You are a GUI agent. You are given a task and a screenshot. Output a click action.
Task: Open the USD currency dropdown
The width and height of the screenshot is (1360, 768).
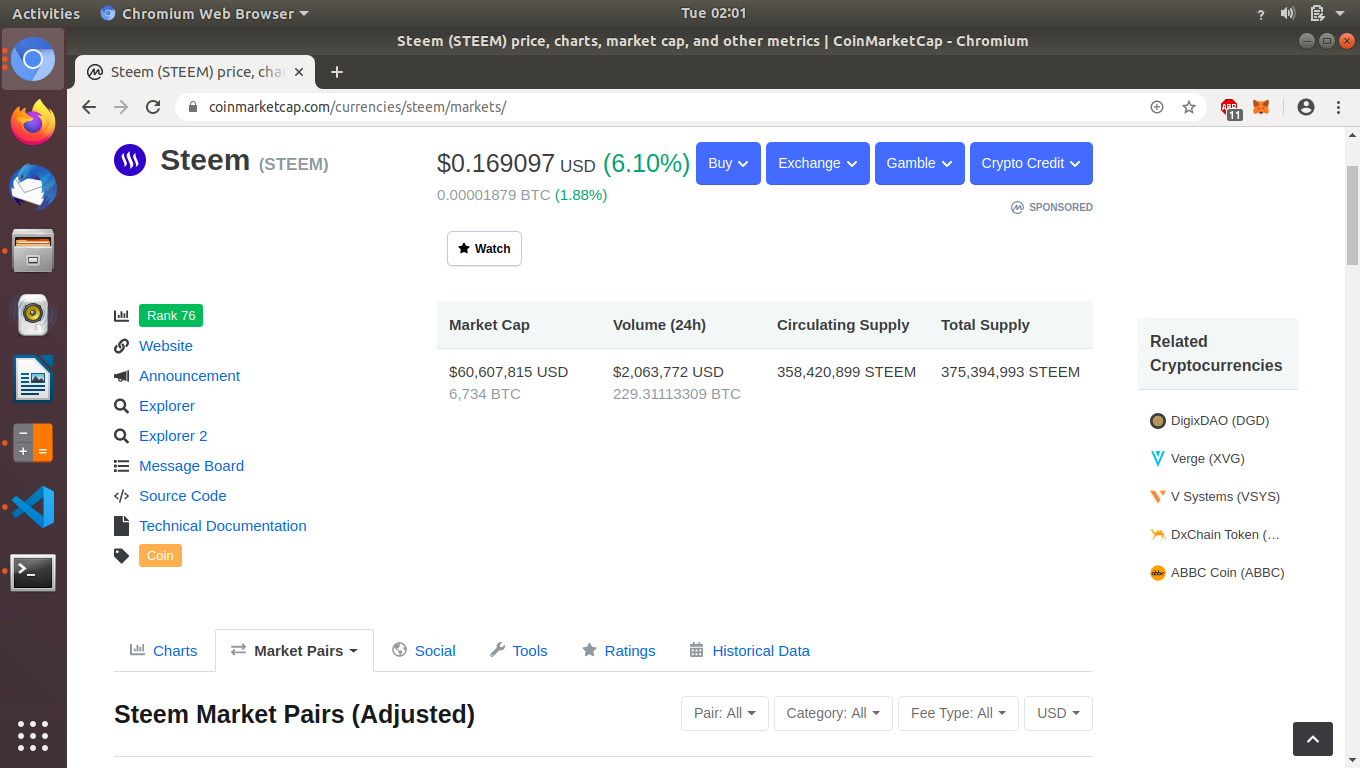point(1058,713)
